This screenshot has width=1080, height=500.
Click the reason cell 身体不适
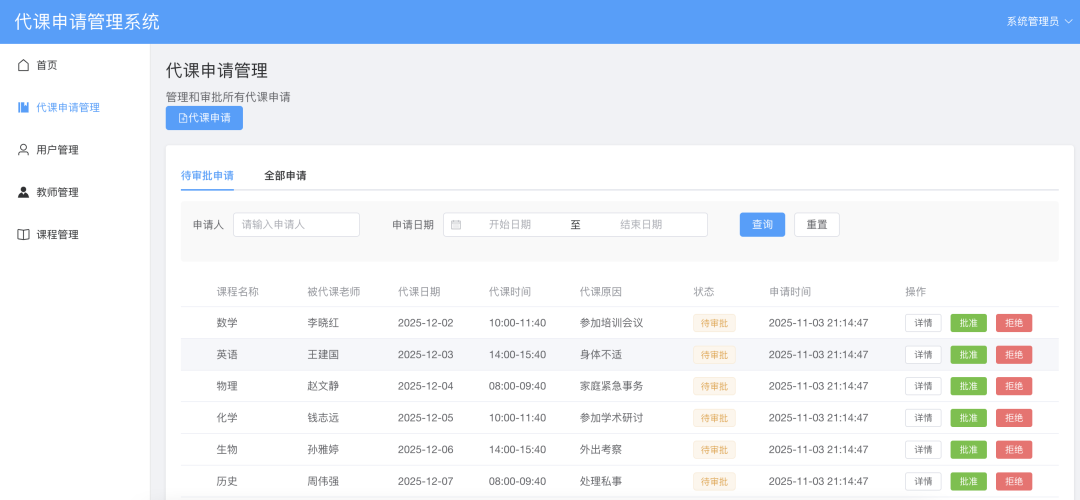[x=601, y=355]
